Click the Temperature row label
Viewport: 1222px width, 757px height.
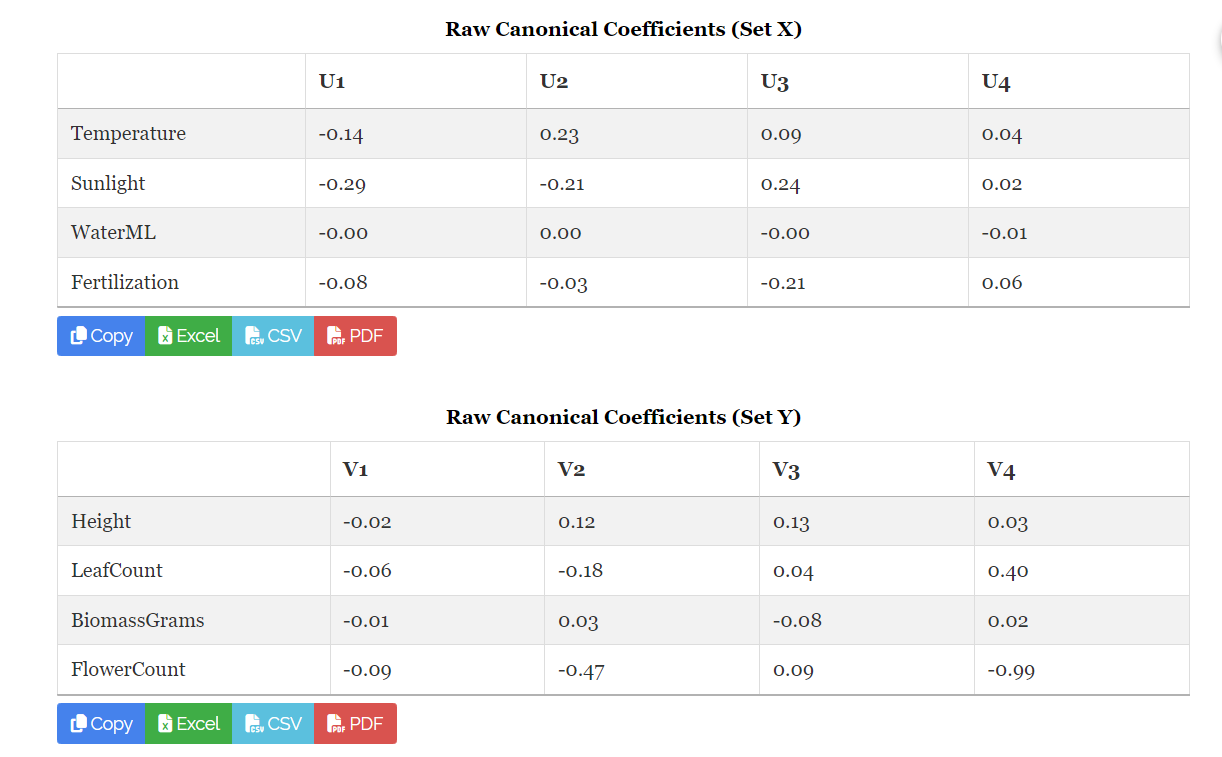tap(128, 134)
